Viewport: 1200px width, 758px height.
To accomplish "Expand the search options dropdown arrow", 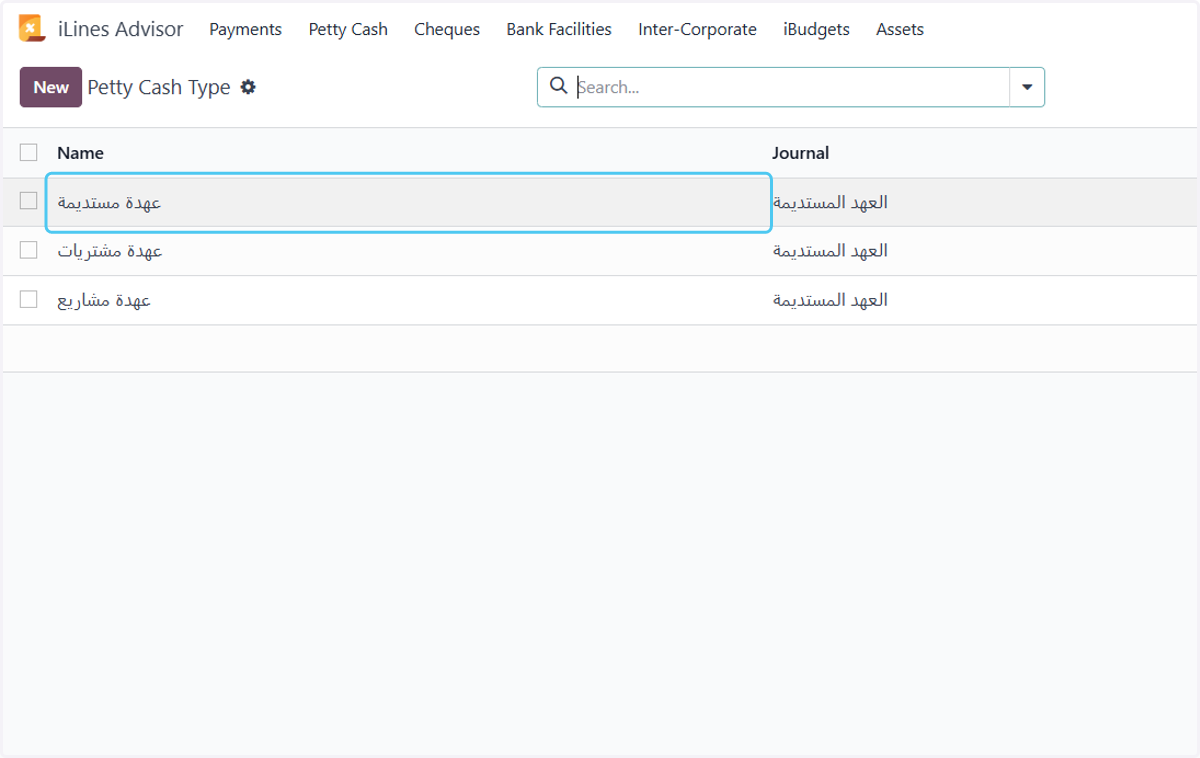I will pos(1027,87).
